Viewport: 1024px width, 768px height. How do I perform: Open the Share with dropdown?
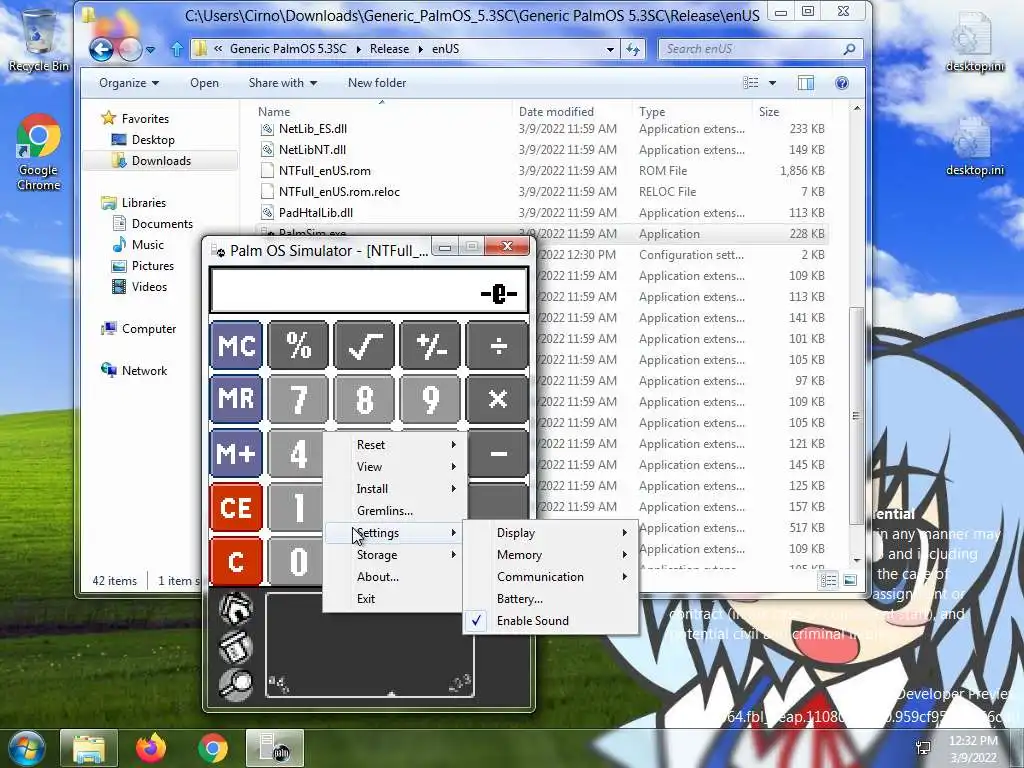283,83
